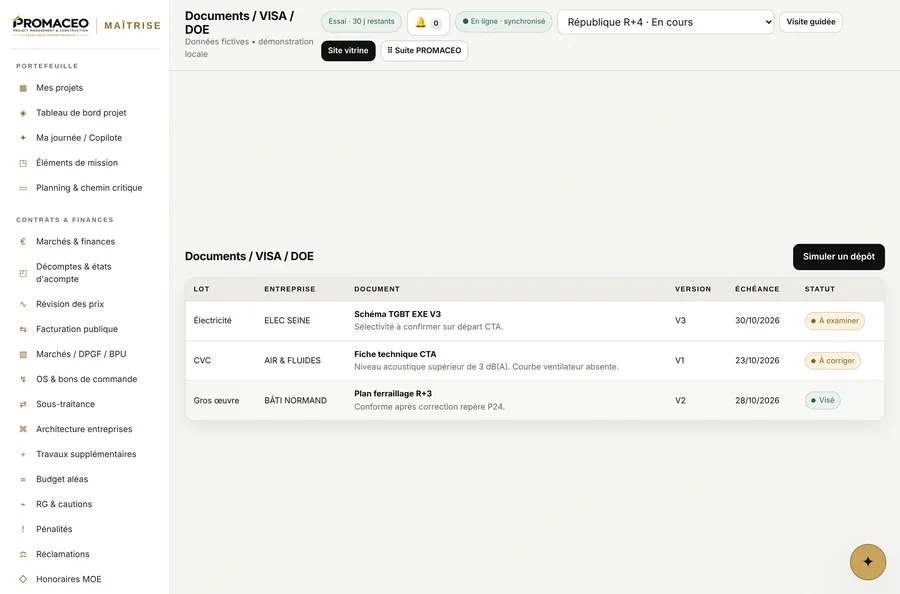Screen dimensions: 900x594
Task: Select the Plan ferraillage R+3 document
Action: coord(393,394)
